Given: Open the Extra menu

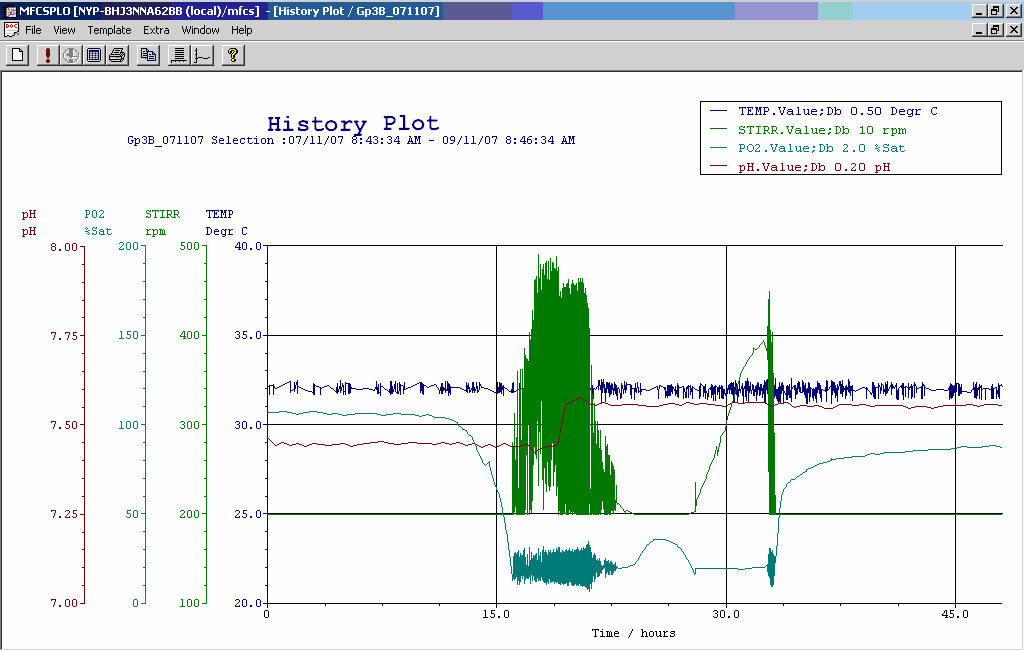Looking at the screenshot, I should click(156, 30).
